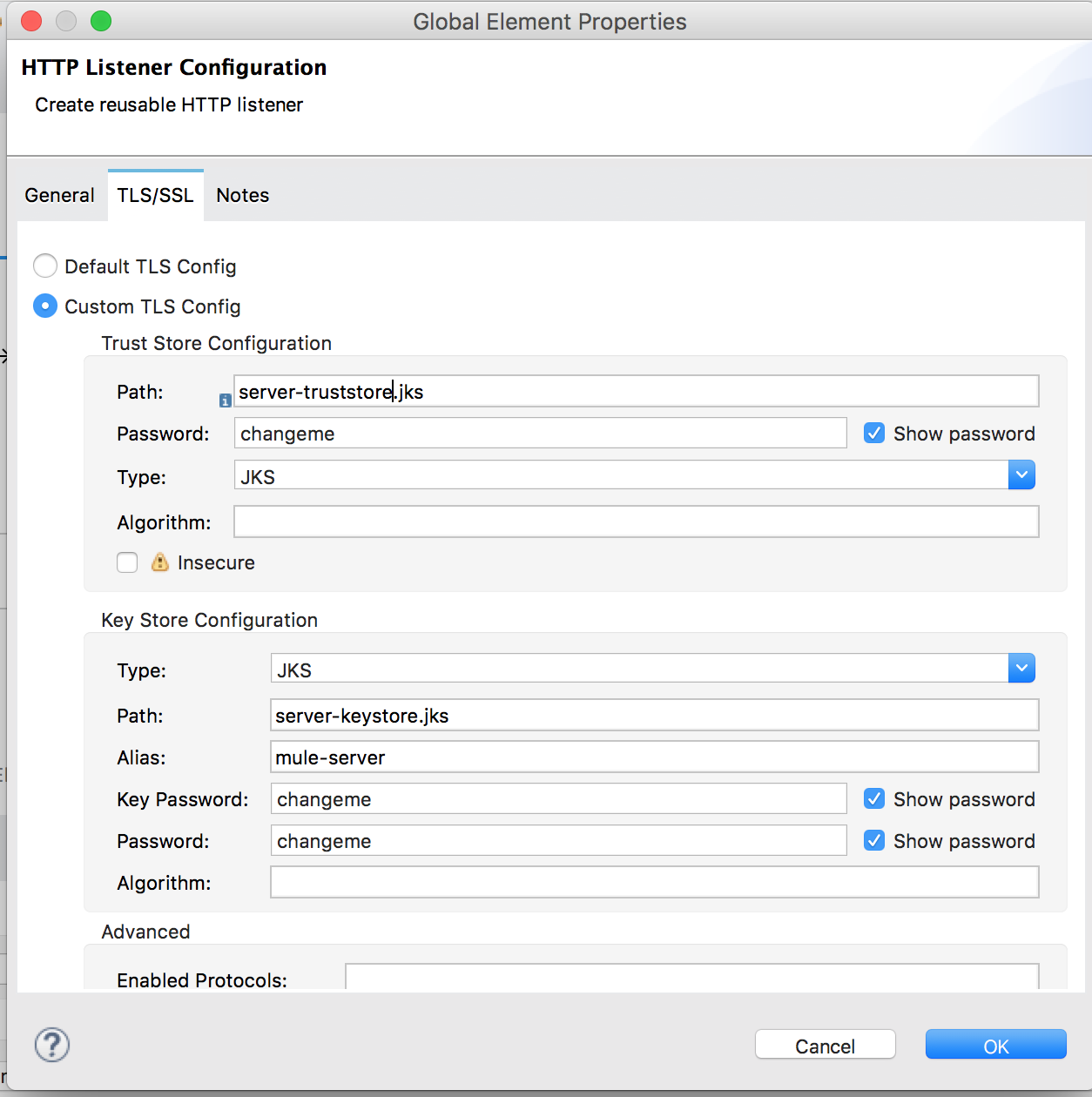Image resolution: width=1092 pixels, height=1097 pixels.
Task: Click the help question mark icon
Action: click(52, 1045)
